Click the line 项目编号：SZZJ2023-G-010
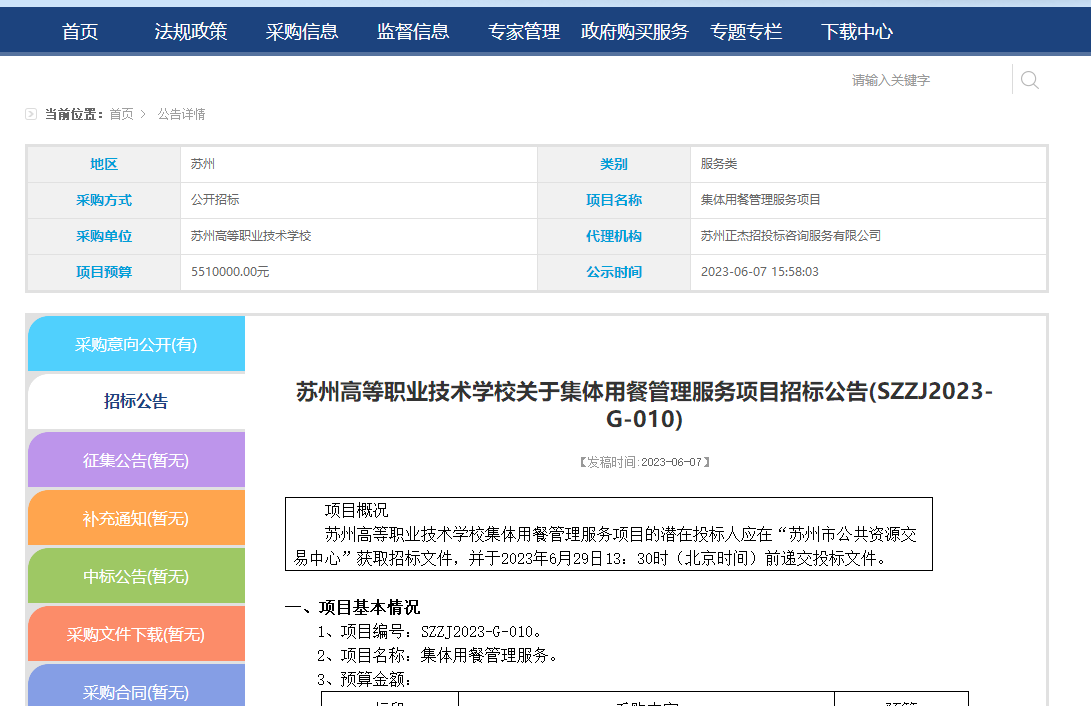 pos(429,632)
